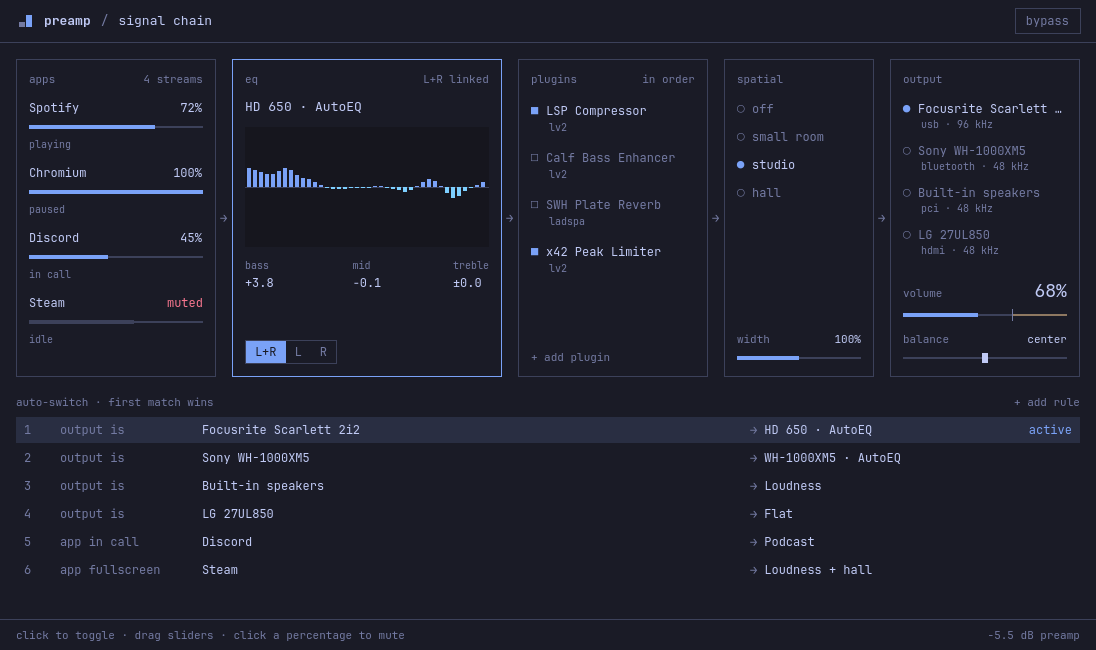Click the L+R linked label

pyautogui.click(x=456, y=80)
